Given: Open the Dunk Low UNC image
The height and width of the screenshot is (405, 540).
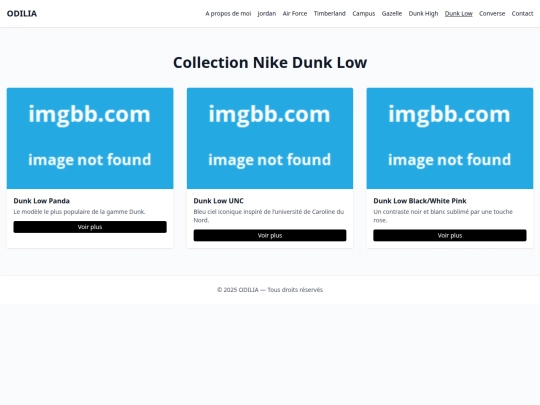Looking at the screenshot, I should [x=270, y=138].
